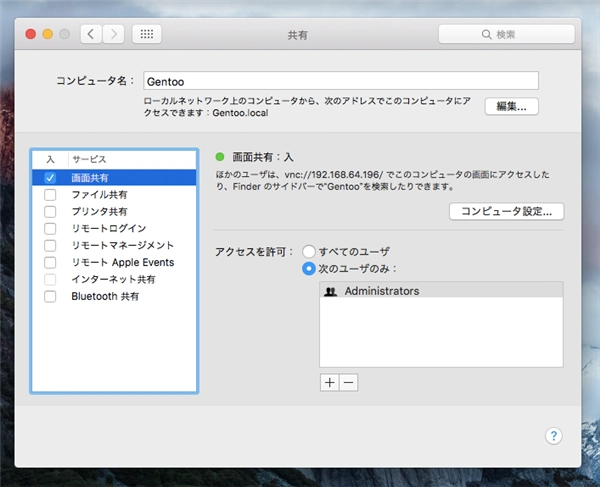Image resolution: width=600 pixels, height=487 pixels.
Task: Select リモート Apple Events service row
Action: (x=122, y=262)
